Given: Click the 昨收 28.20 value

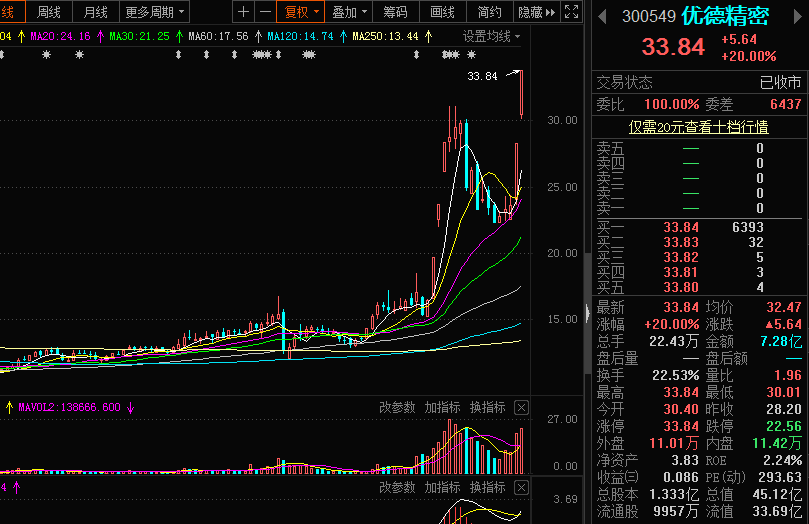Looking at the screenshot, I should [784, 410].
